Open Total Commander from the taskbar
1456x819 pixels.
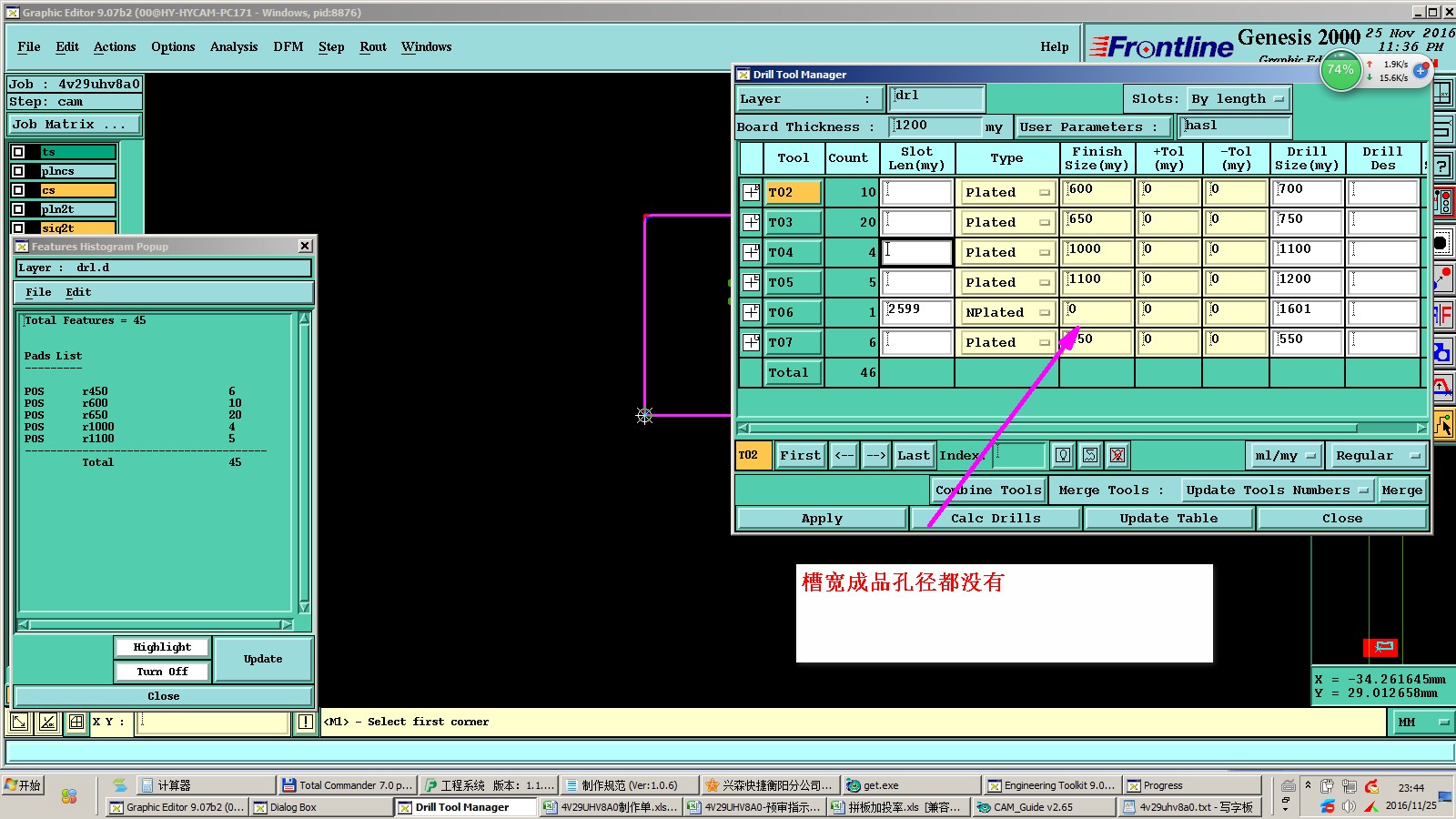click(347, 785)
